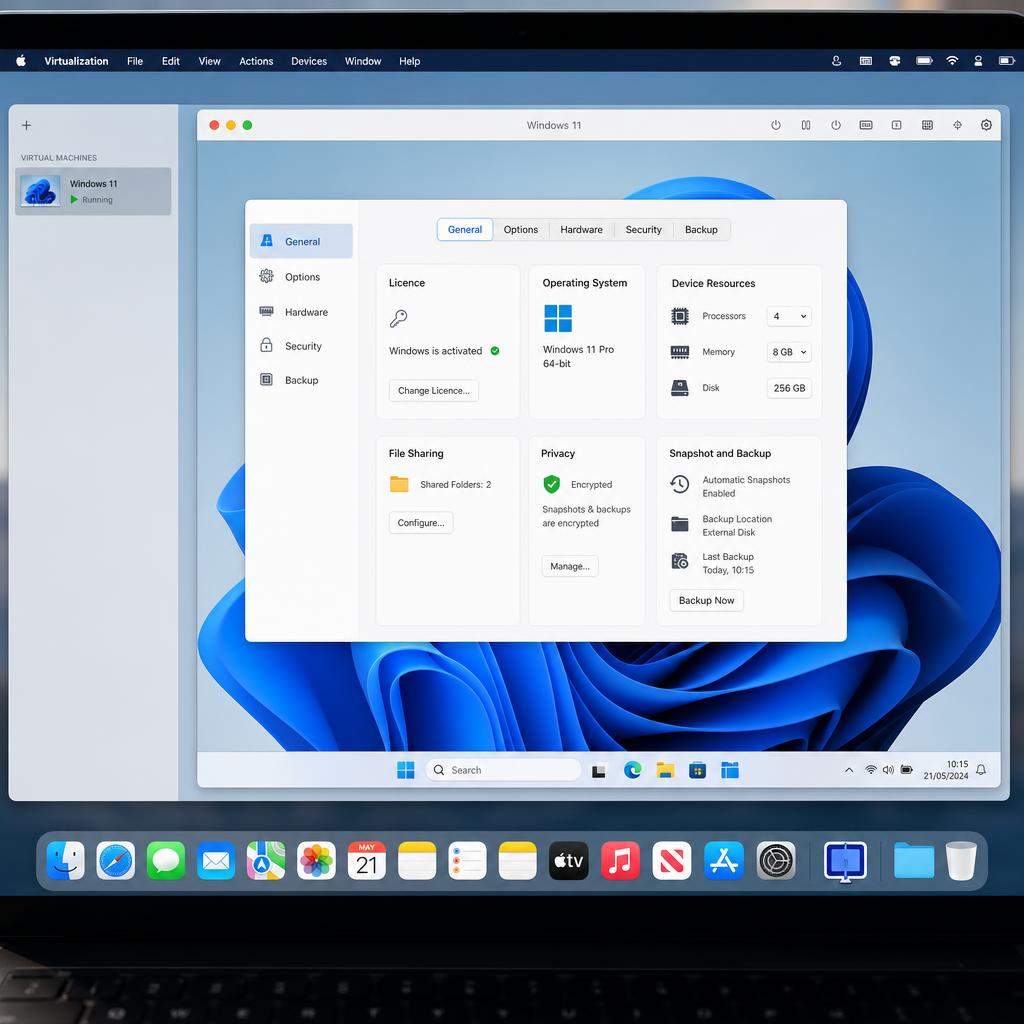The width and height of the screenshot is (1024, 1024).
Task: Click the Backup Now button
Action: pos(706,600)
